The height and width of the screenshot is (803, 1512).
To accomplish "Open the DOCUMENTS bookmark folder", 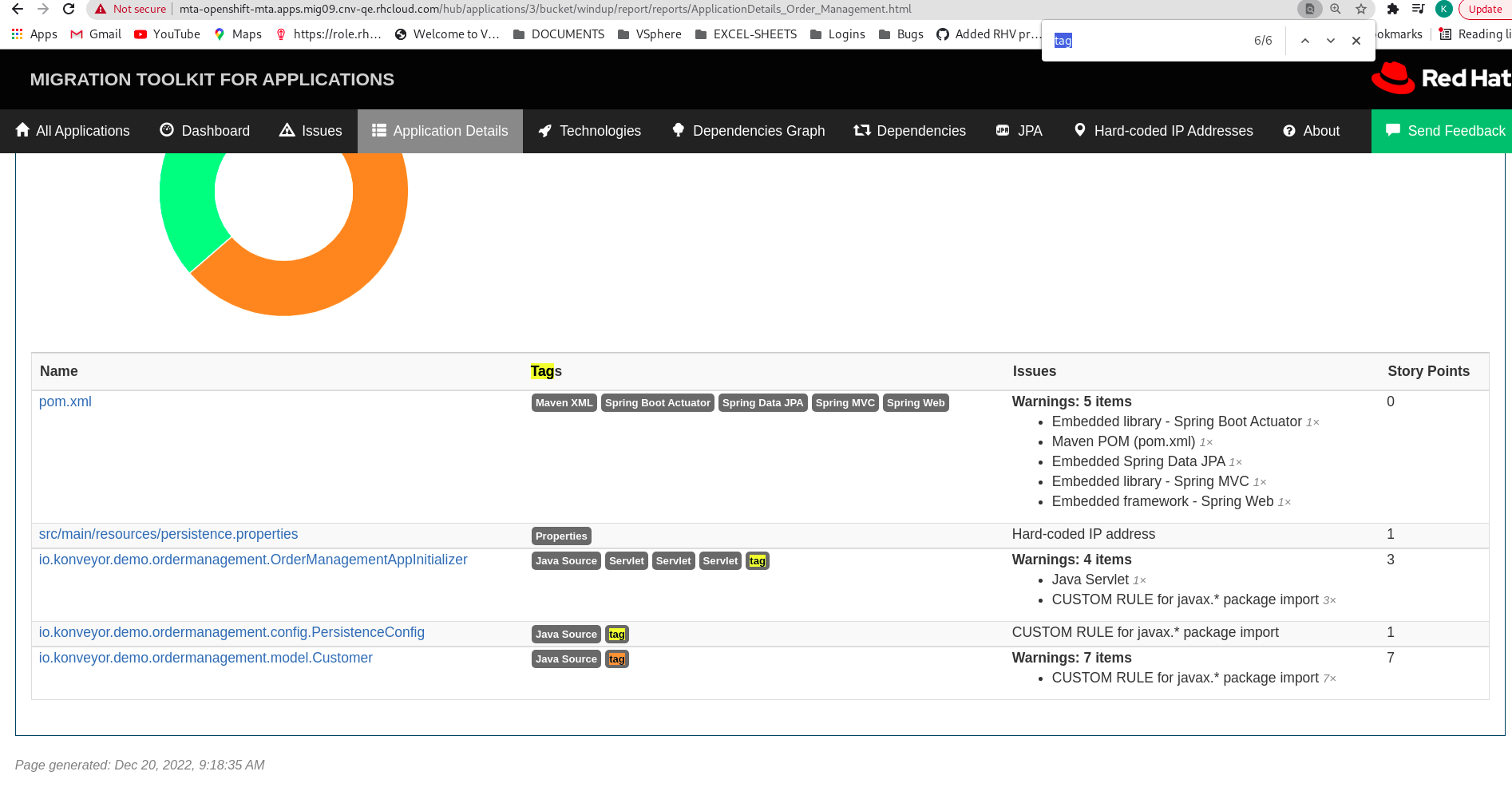I will click(559, 34).
